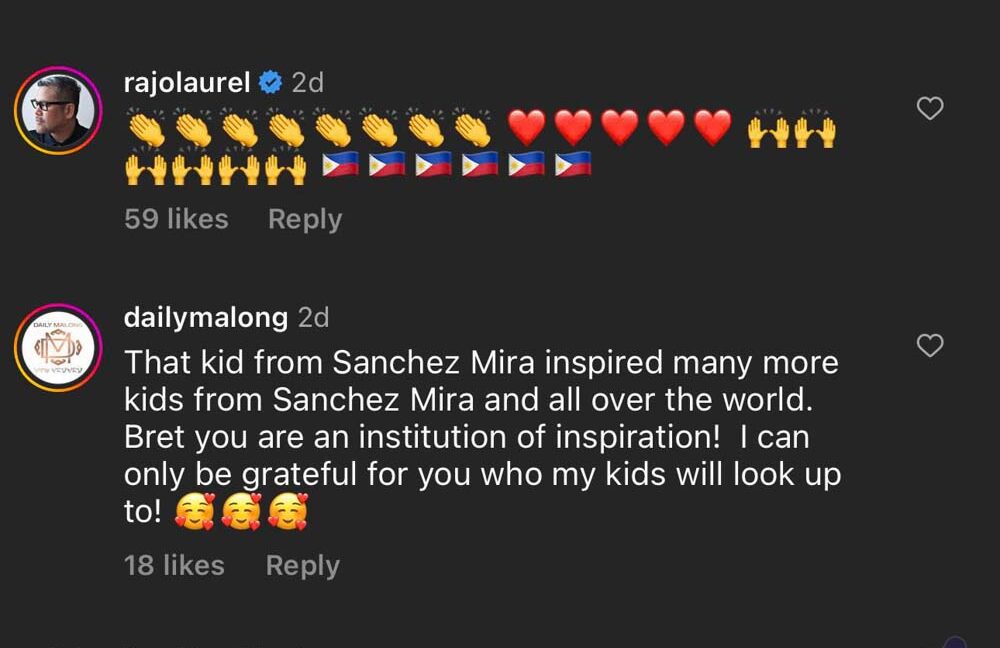Click the first smiling face with hearts emoji
This screenshot has height=648, width=1000.
click(x=195, y=512)
